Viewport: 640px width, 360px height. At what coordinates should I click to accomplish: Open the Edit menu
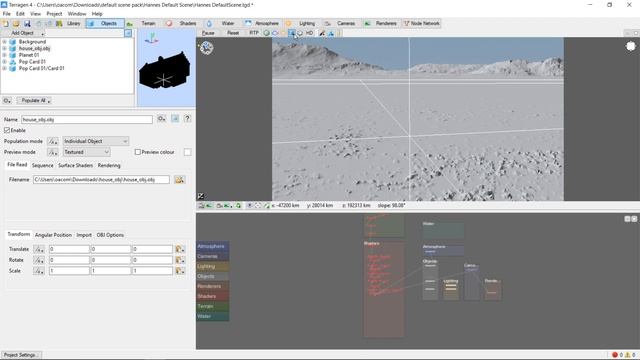(x=20, y=14)
